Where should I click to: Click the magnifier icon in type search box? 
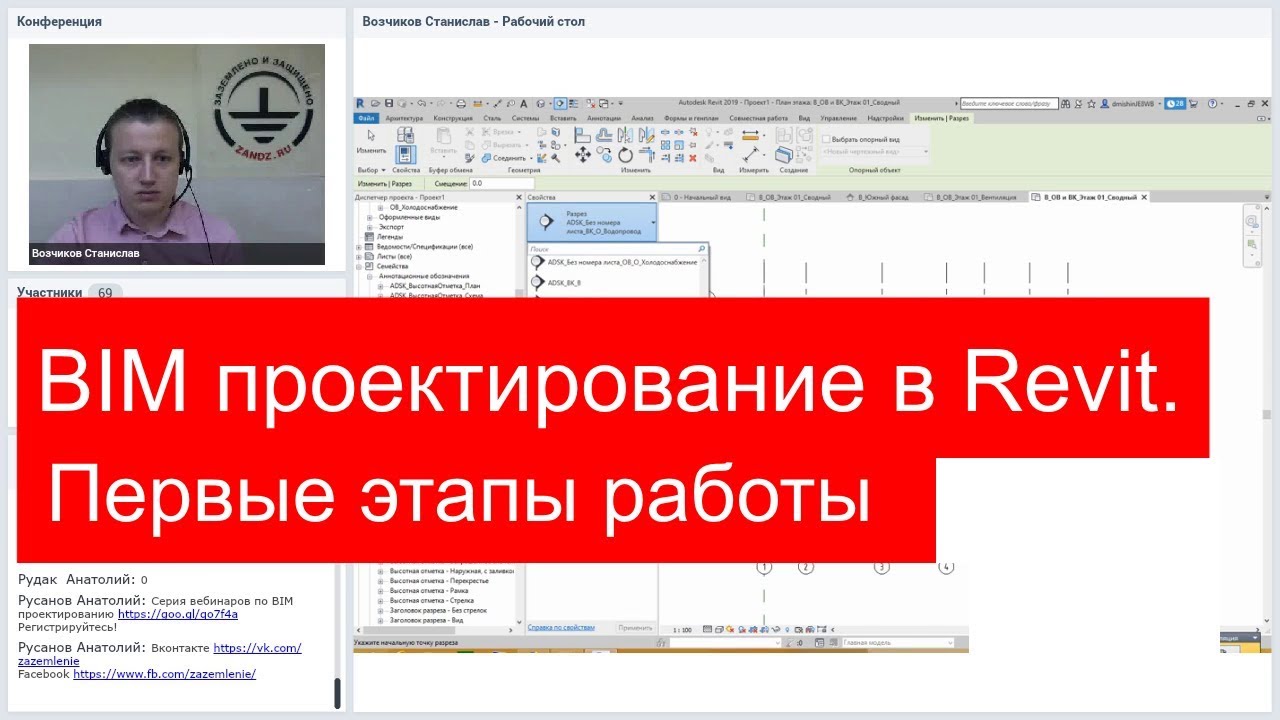(x=702, y=249)
